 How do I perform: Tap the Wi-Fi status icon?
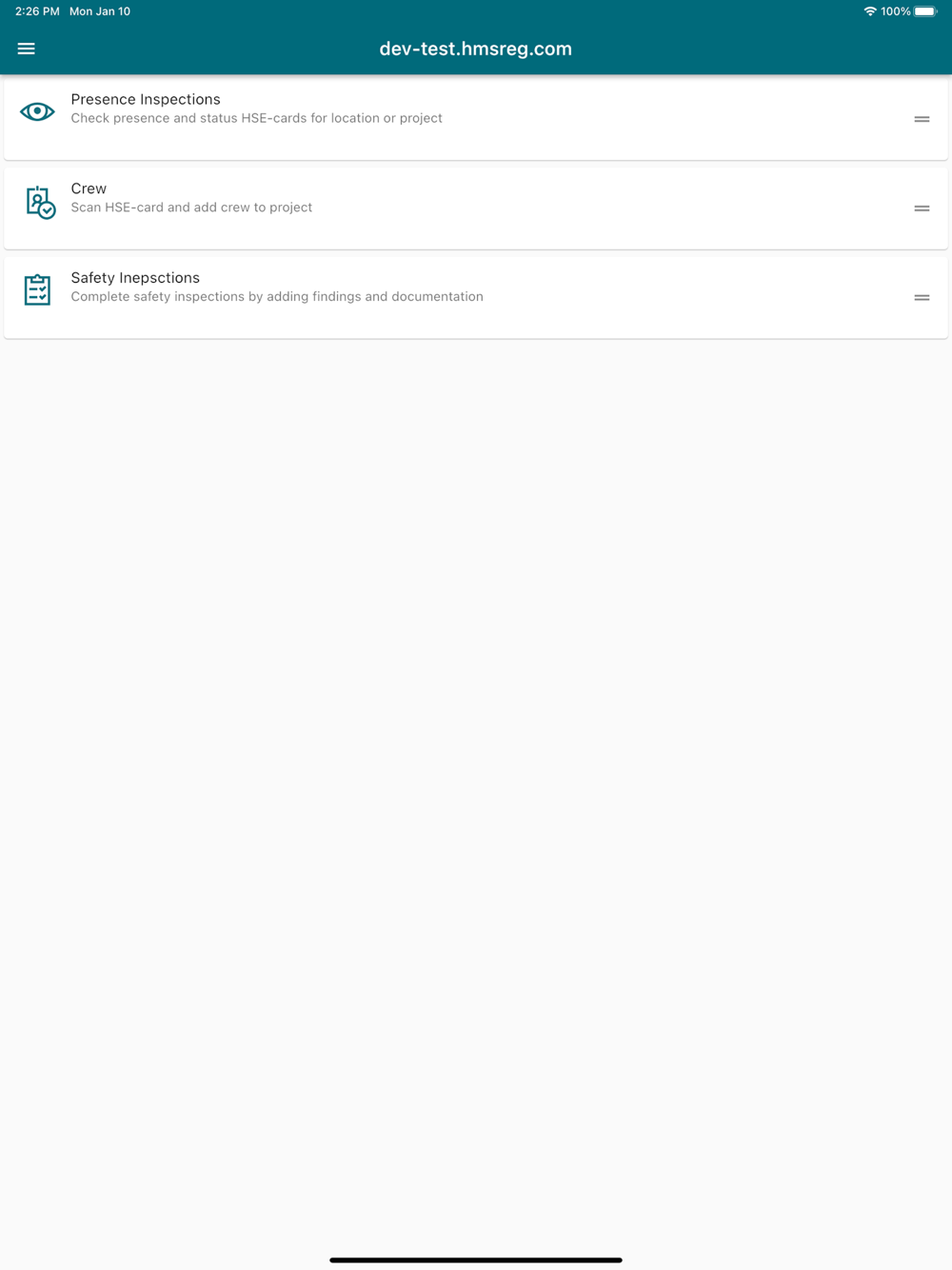pos(870,11)
